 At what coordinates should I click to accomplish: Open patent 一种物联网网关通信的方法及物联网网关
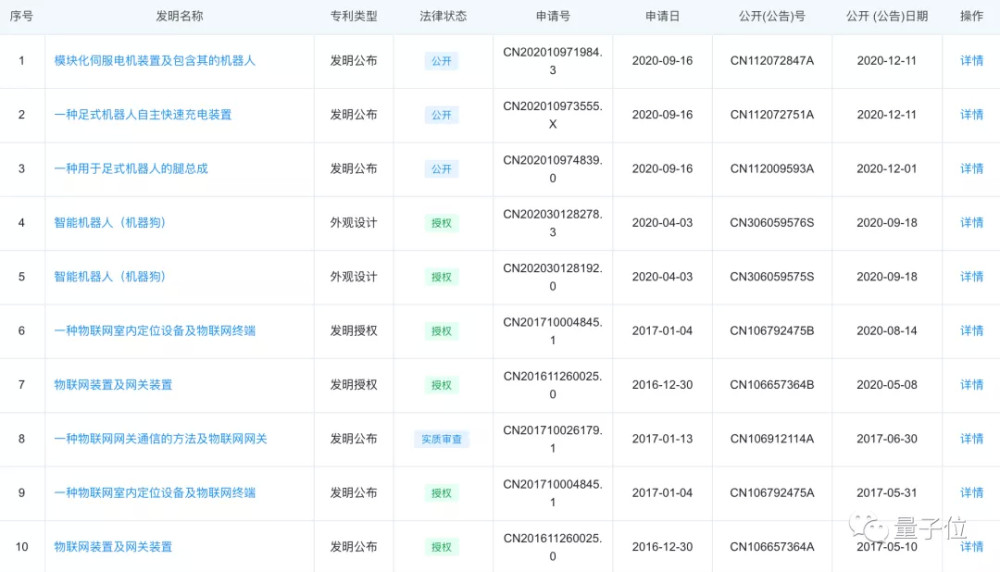[x=161, y=439]
